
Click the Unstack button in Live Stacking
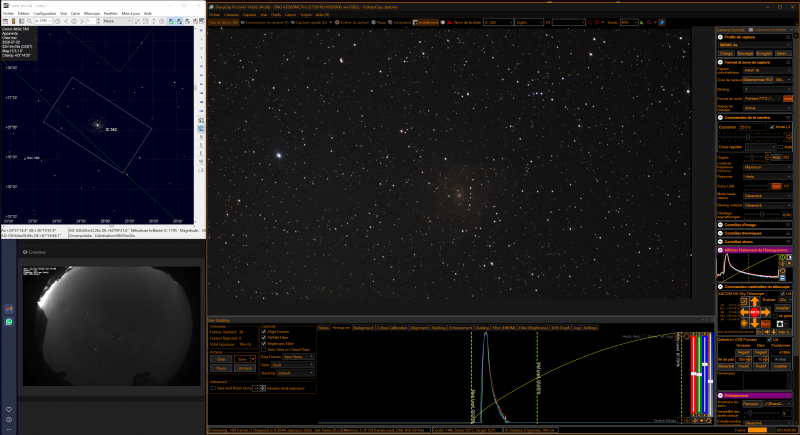[x=245, y=368]
